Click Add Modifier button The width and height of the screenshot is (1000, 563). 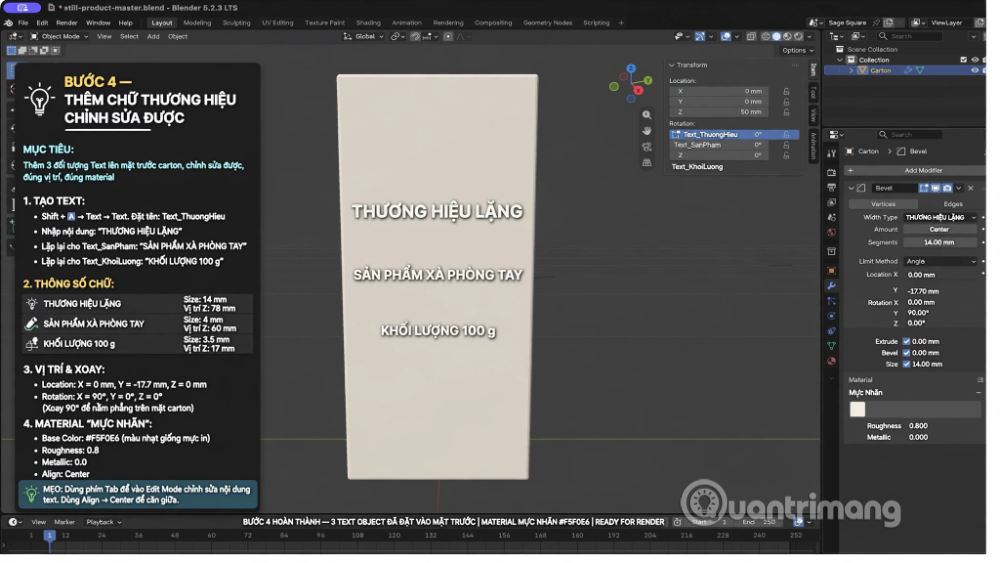click(915, 171)
